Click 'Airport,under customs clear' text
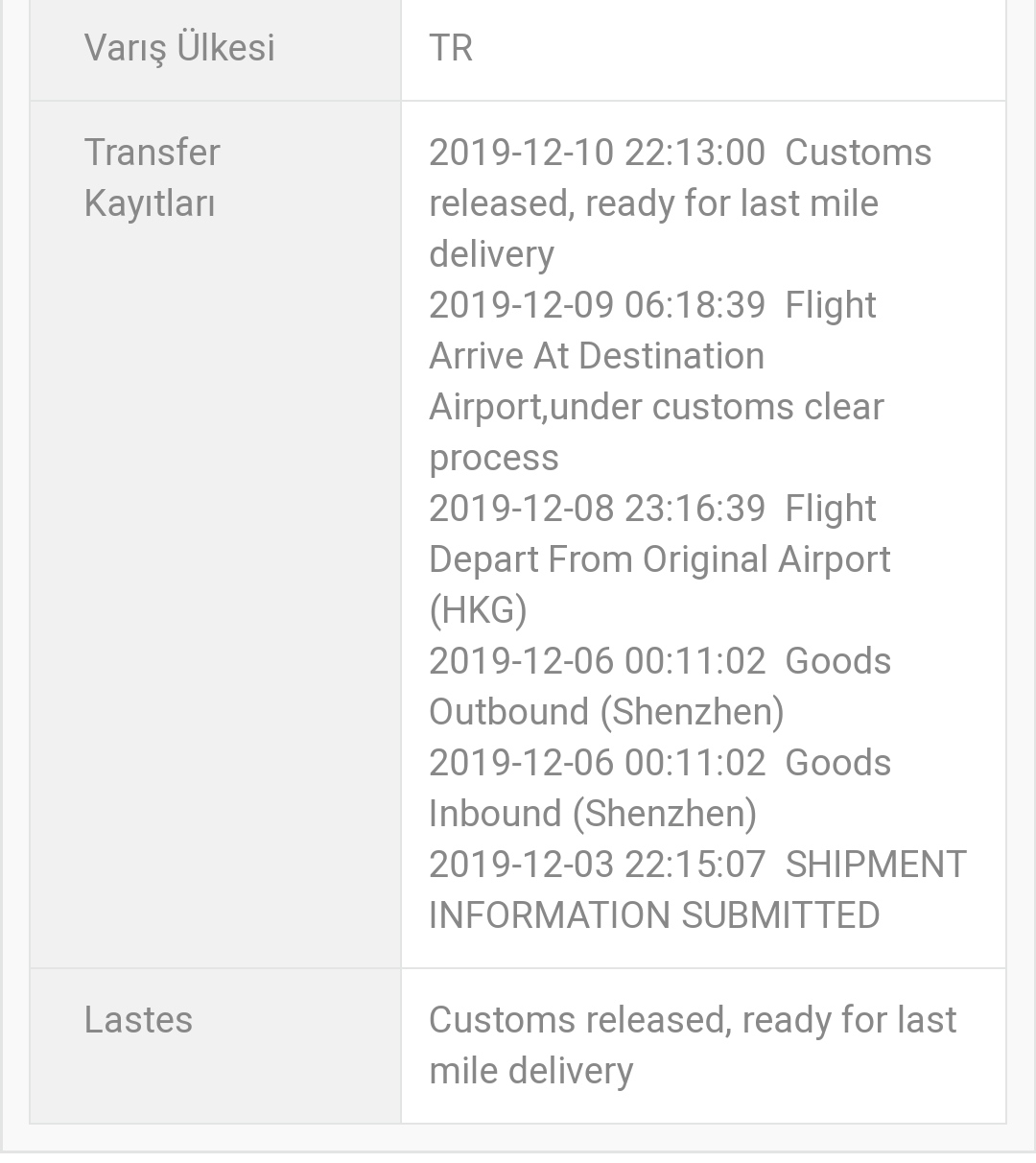 656,407
